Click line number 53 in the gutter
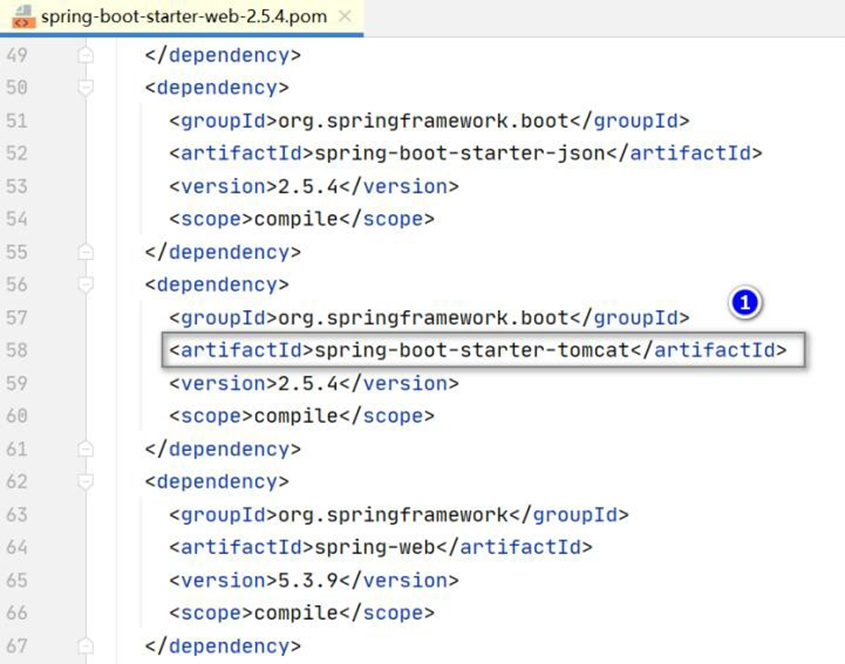This screenshot has height=664, width=845. (x=17, y=187)
